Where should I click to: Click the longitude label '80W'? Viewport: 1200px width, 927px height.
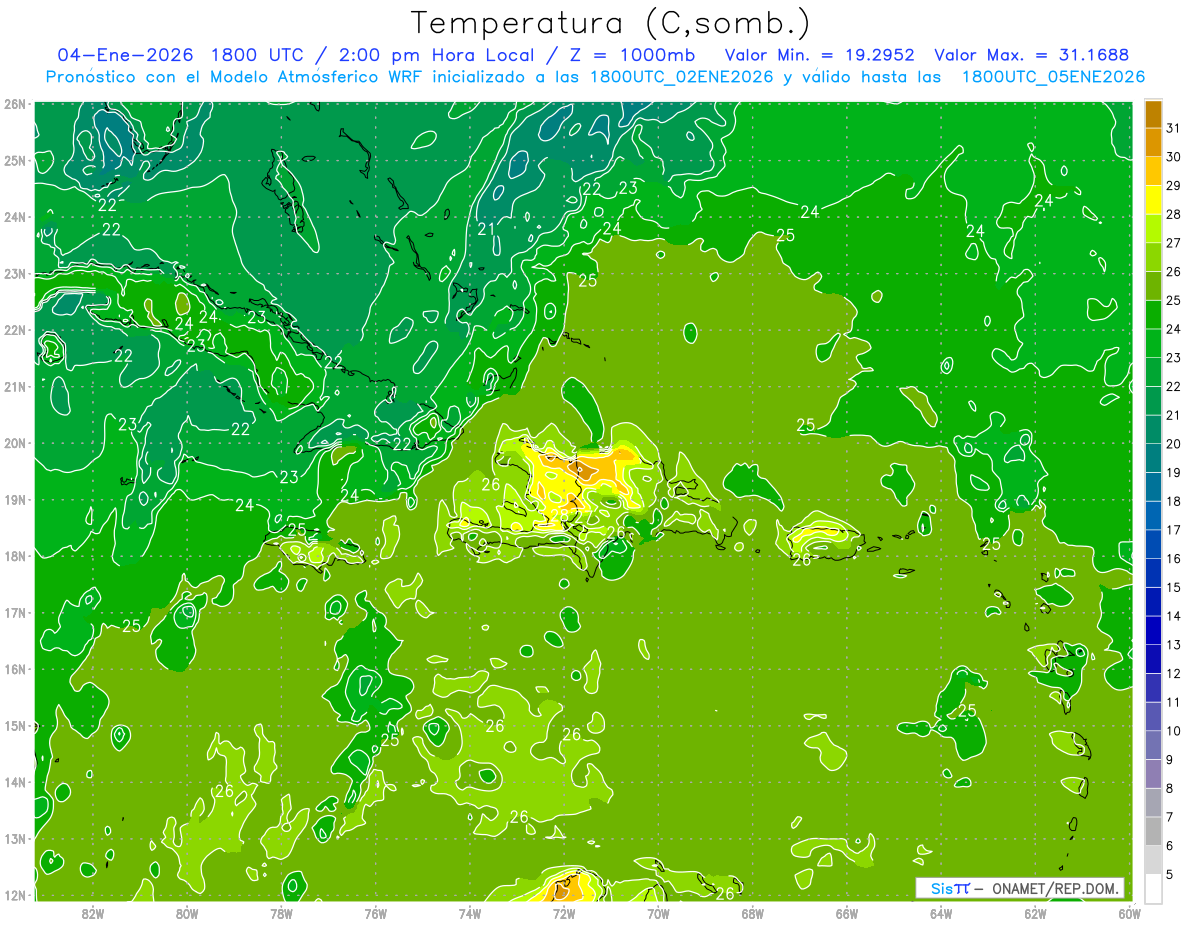[187, 913]
